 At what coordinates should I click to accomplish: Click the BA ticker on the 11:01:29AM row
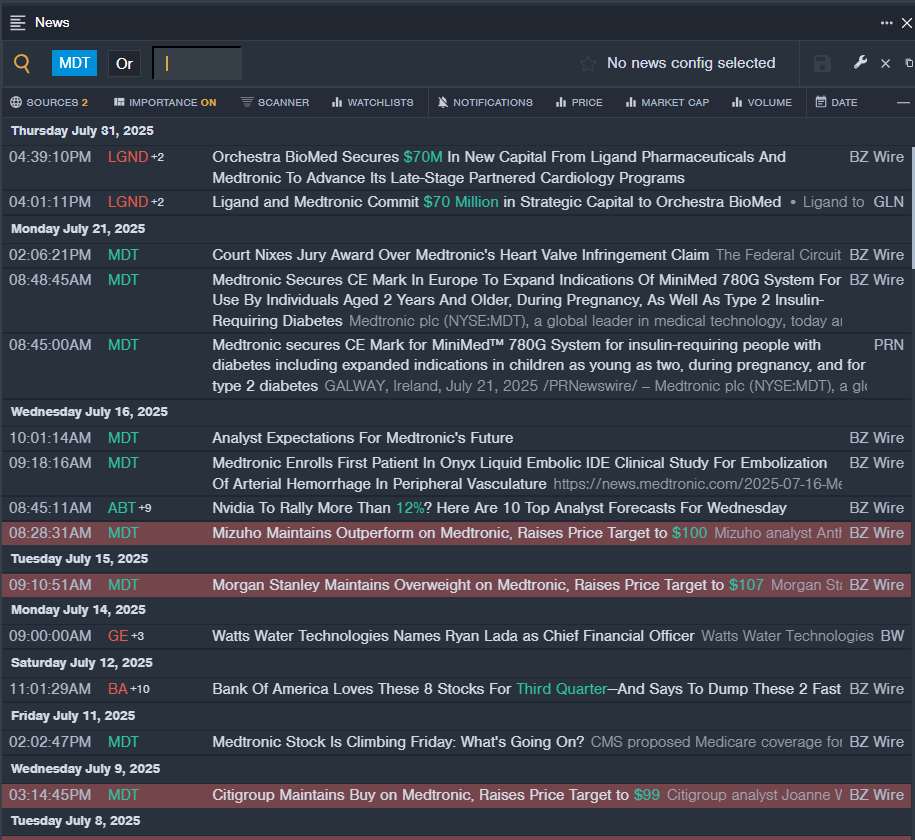pos(117,689)
